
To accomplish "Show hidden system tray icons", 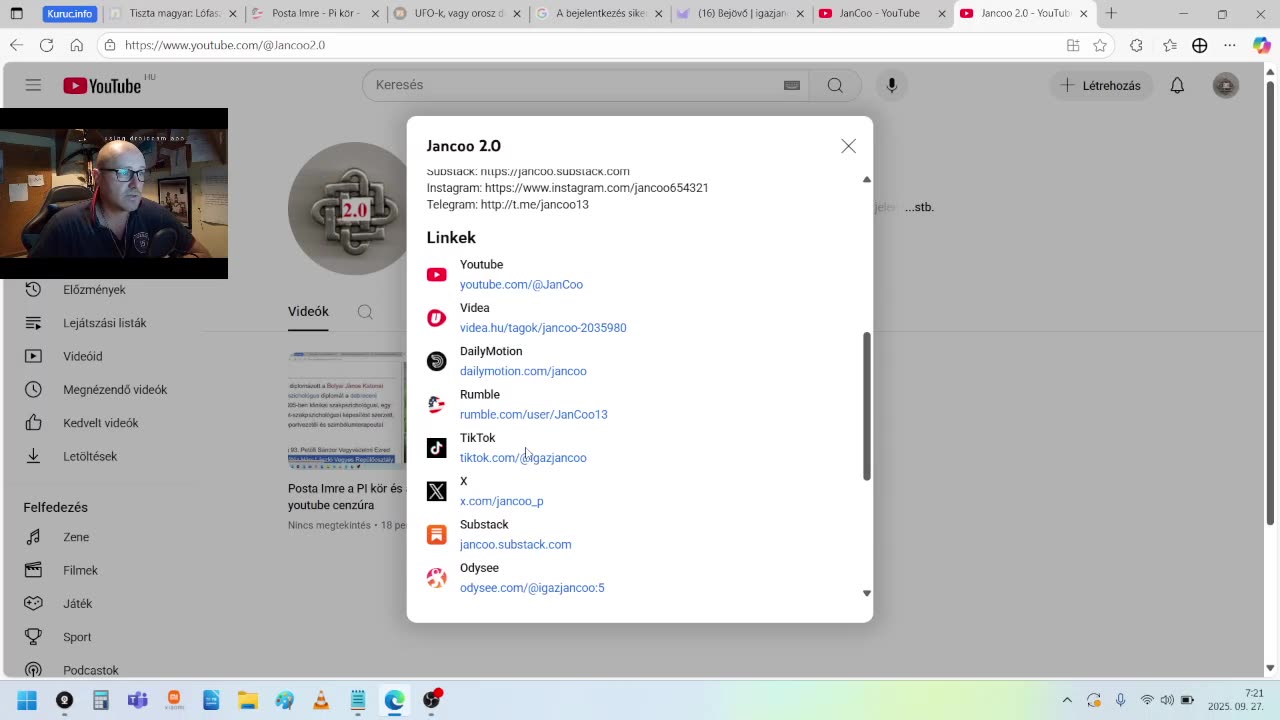I will [1067, 700].
